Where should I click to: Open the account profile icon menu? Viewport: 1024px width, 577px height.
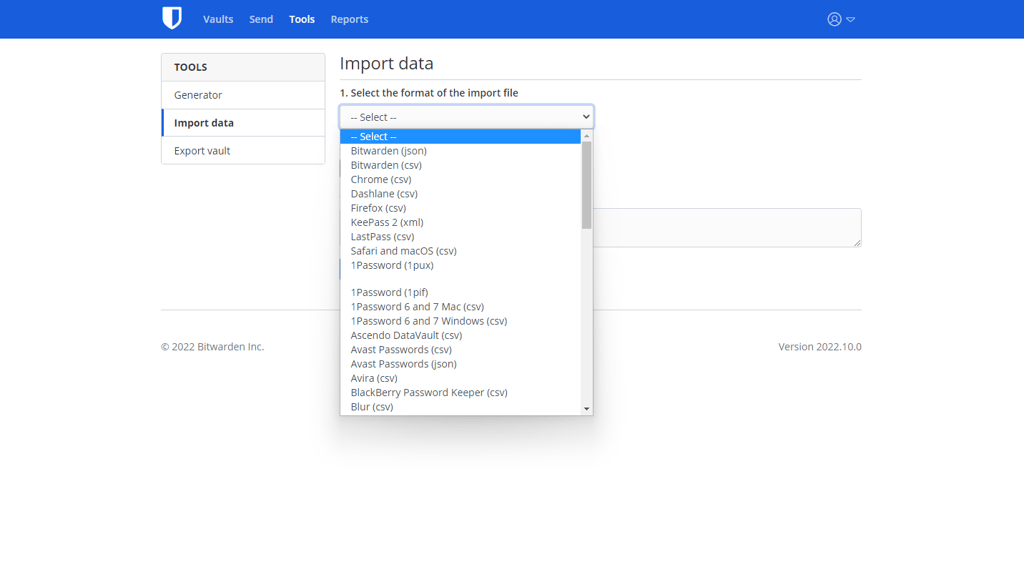pyautogui.click(x=840, y=19)
